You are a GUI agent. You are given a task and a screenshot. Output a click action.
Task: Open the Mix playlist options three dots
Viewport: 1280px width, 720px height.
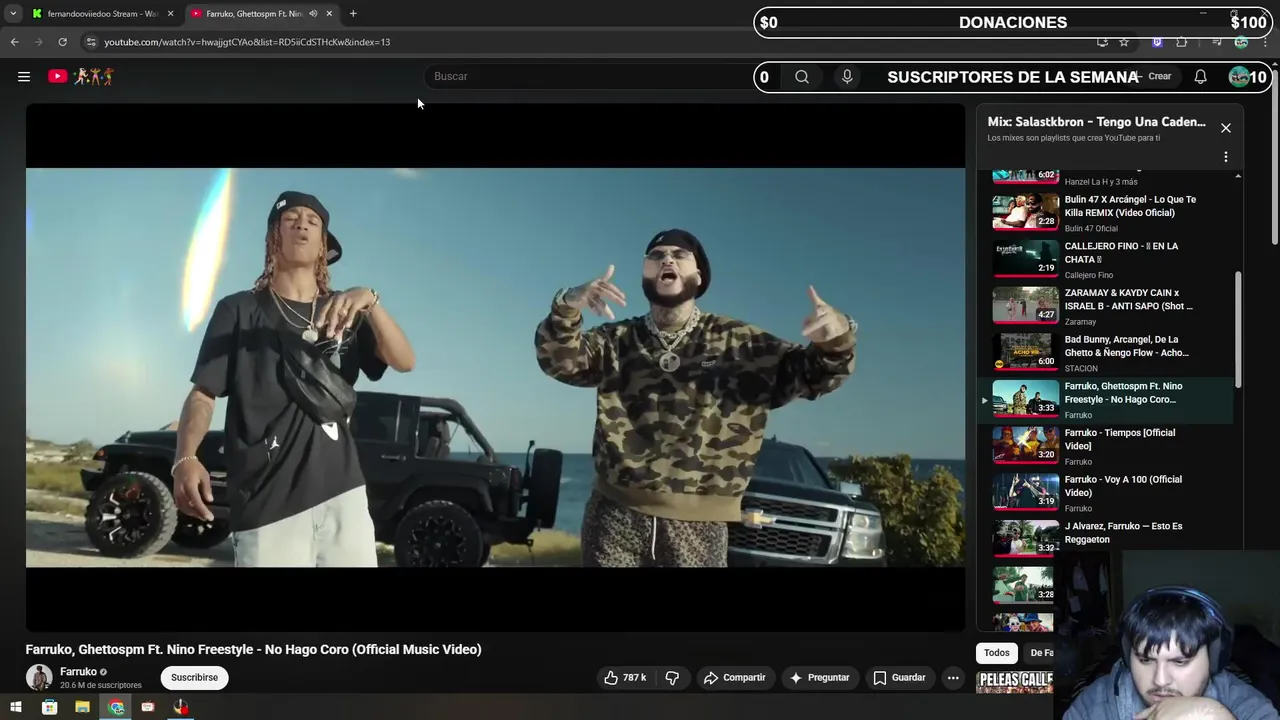1225,157
